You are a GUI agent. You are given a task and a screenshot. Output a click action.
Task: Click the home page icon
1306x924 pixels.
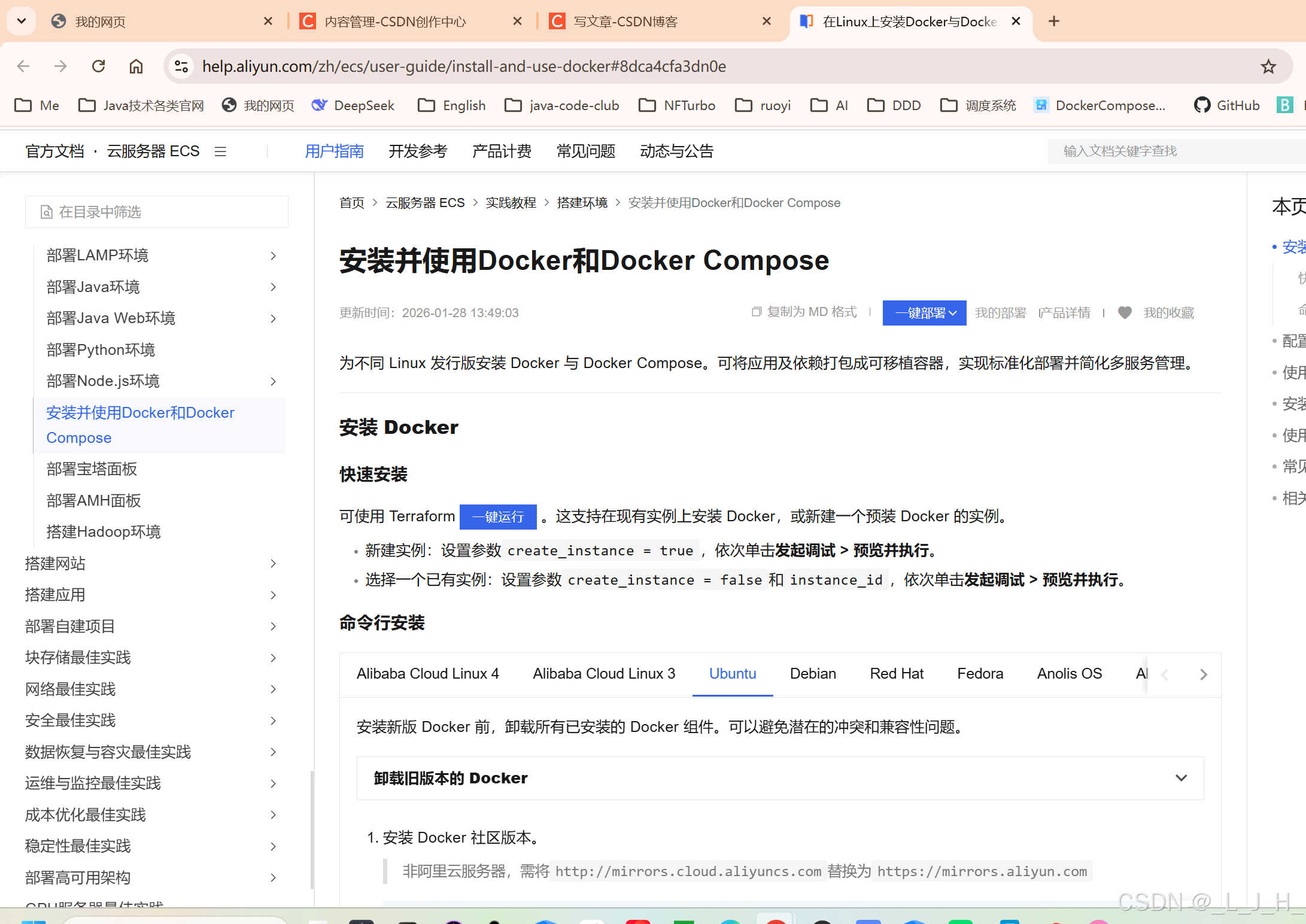tap(136, 66)
